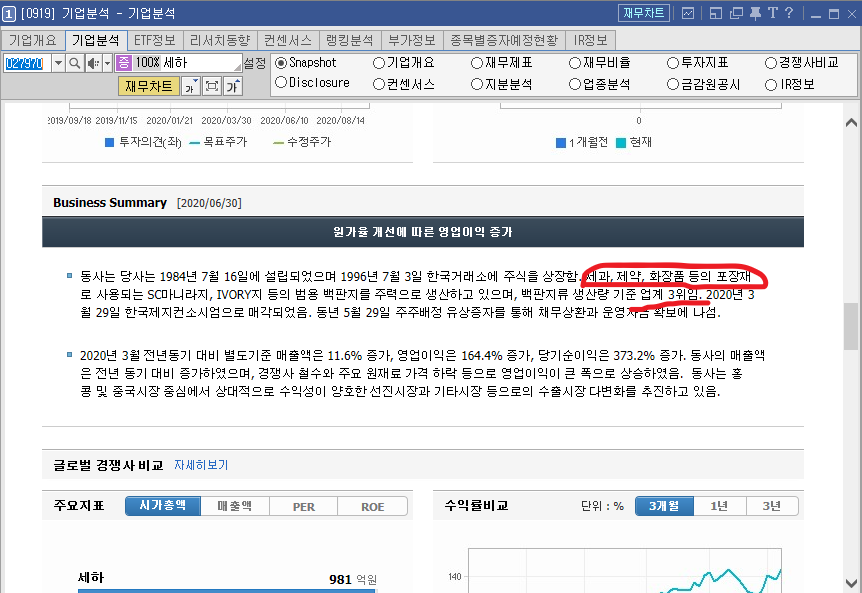Image resolution: width=862 pixels, height=593 pixels.
Task: Click the stock code input field
Action: [27, 63]
